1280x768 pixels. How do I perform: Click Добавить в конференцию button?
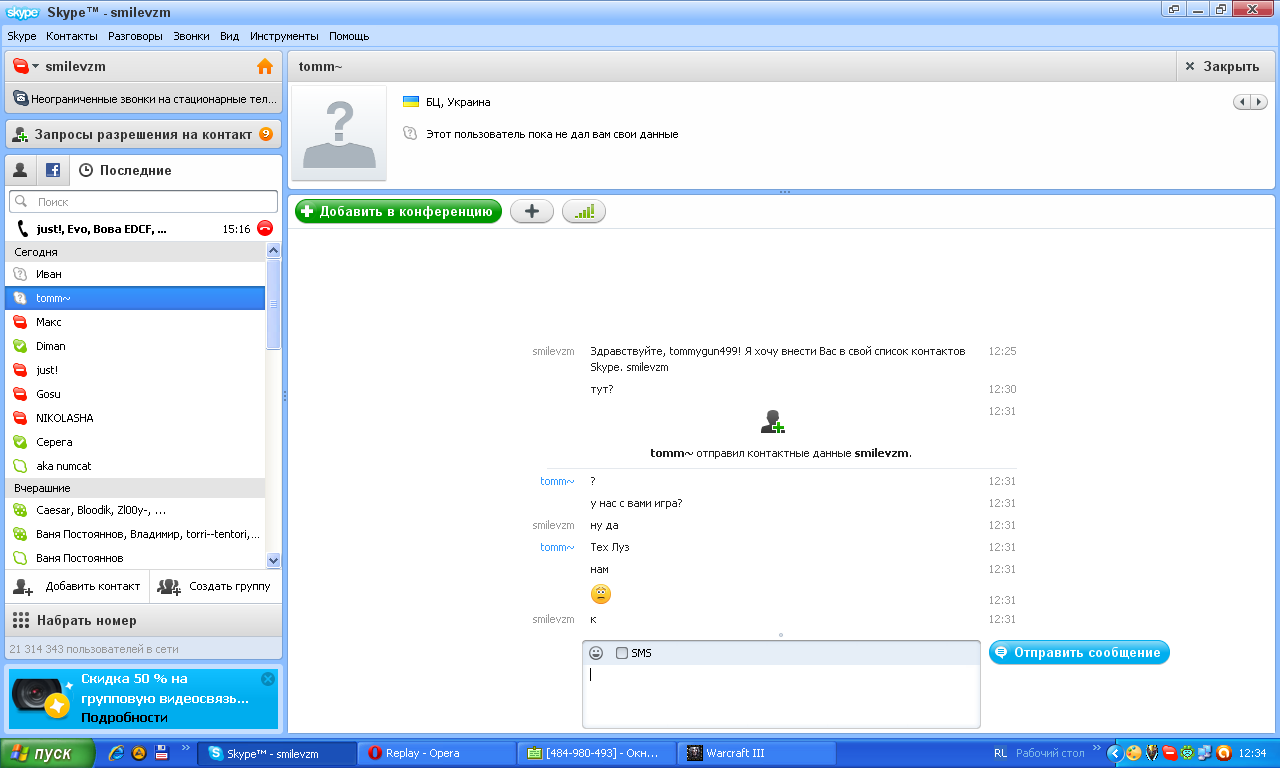coord(398,211)
